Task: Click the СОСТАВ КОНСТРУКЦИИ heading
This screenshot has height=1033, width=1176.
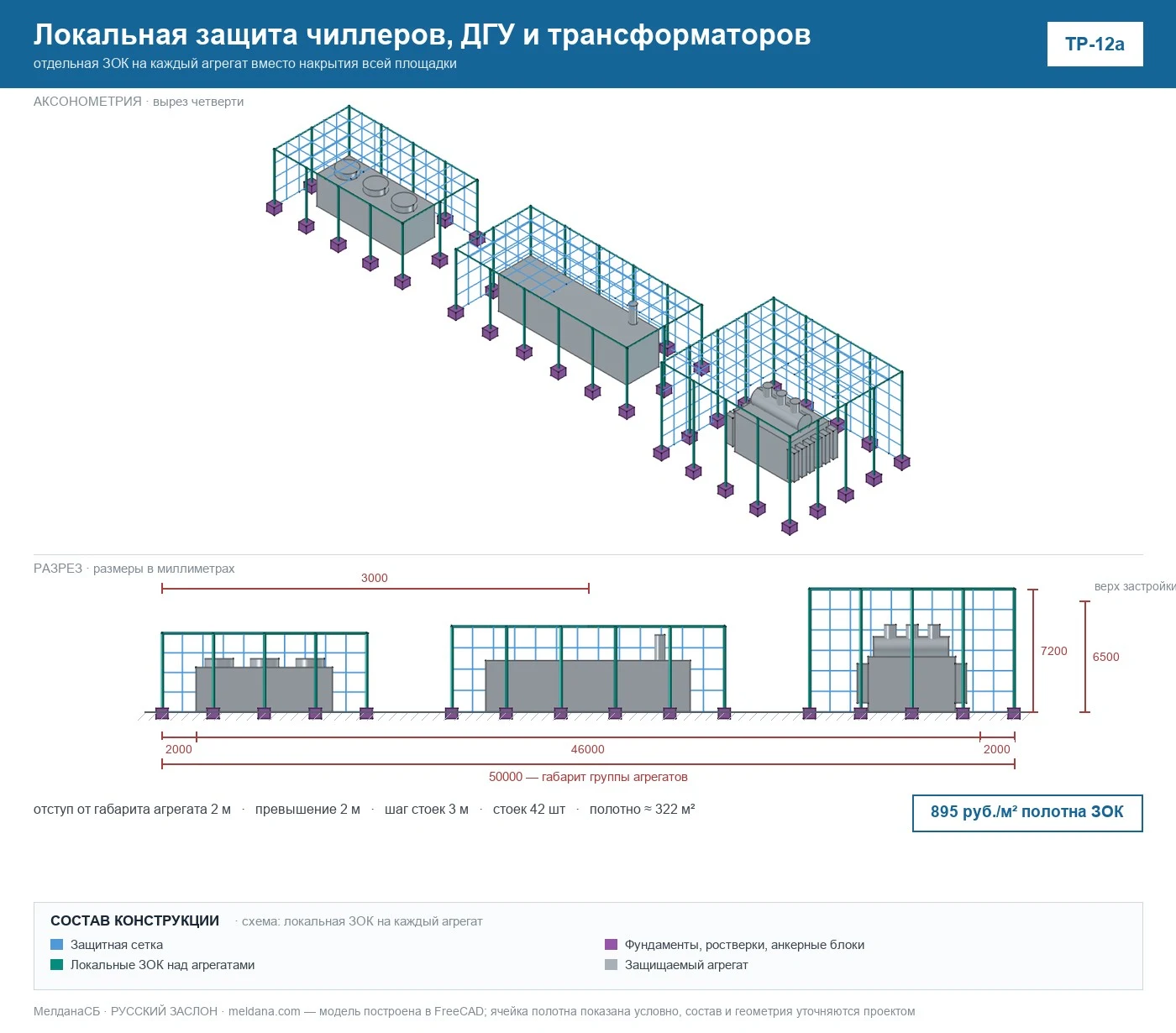Action: tap(134, 921)
